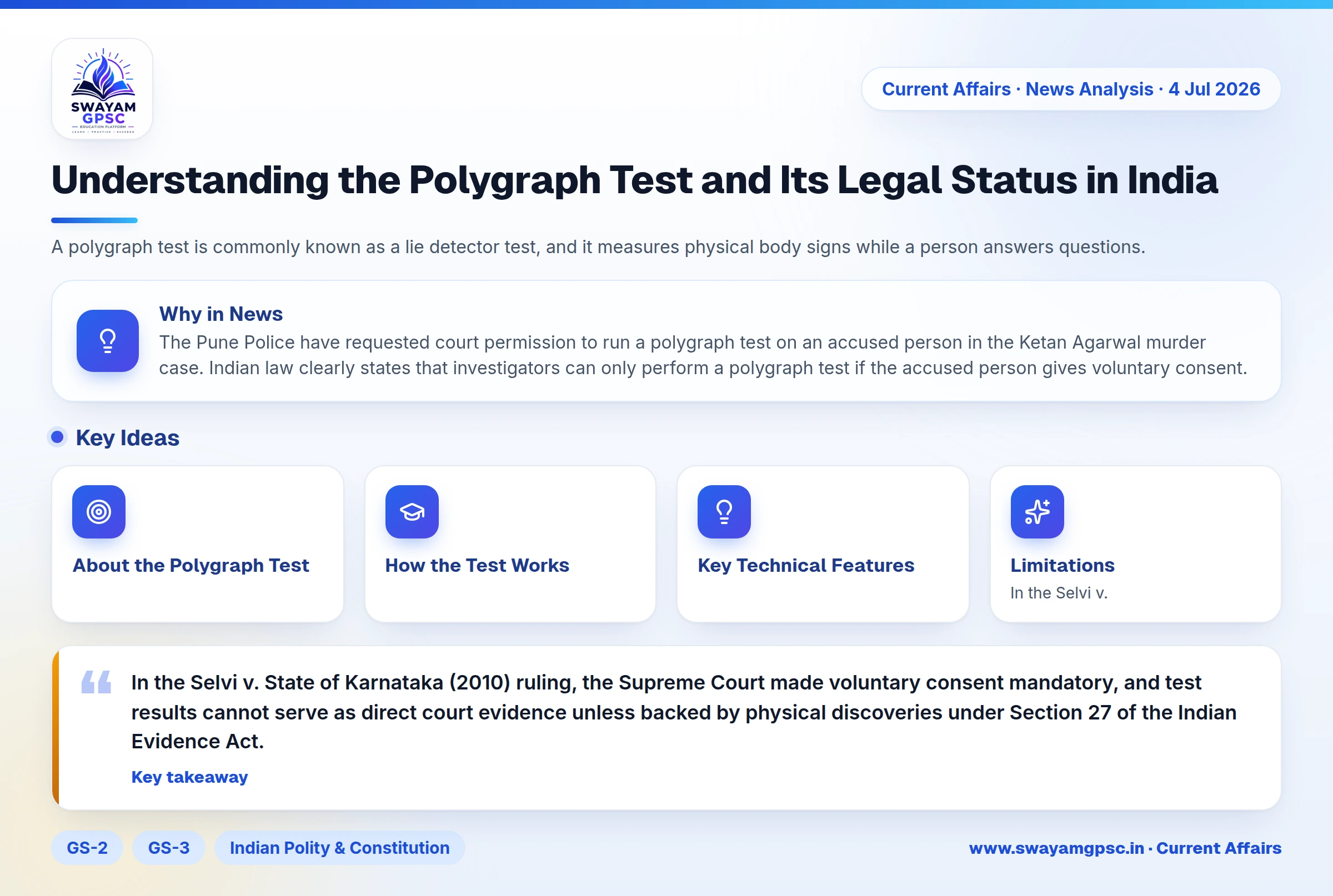Click the Current Affairs · News Analysis · 4 Jul 2026 badge
Image resolution: width=1333 pixels, height=896 pixels.
click(1071, 89)
